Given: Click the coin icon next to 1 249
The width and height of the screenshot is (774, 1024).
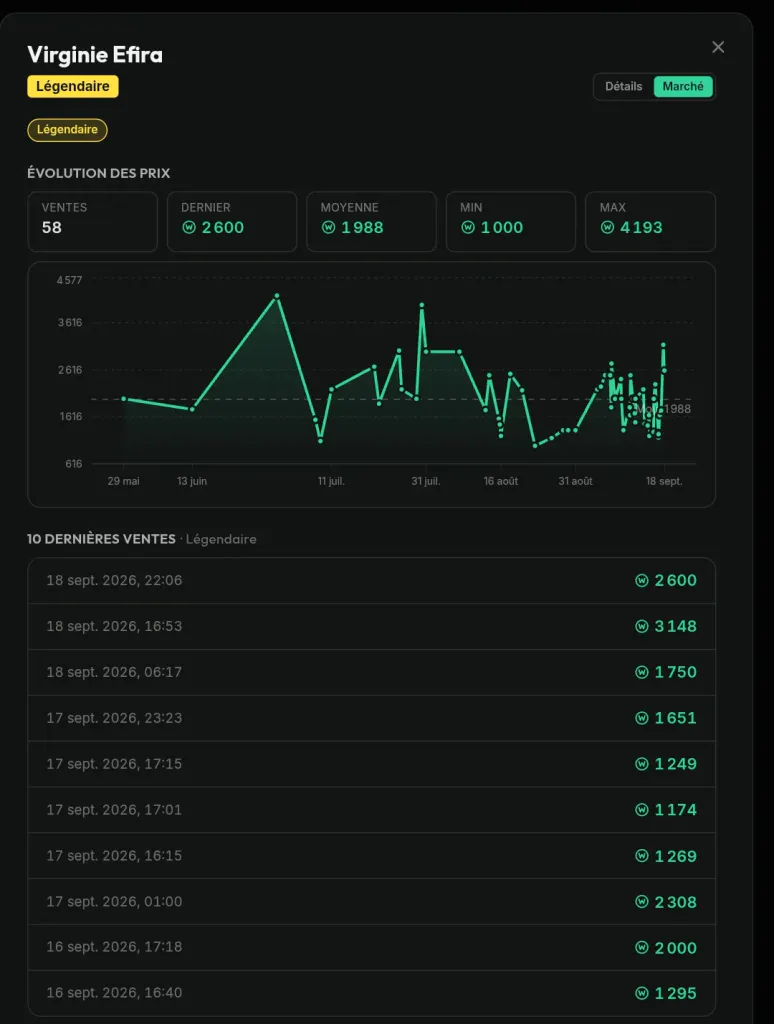Looking at the screenshot, I should pyautogui.click(x=641, y=763).
